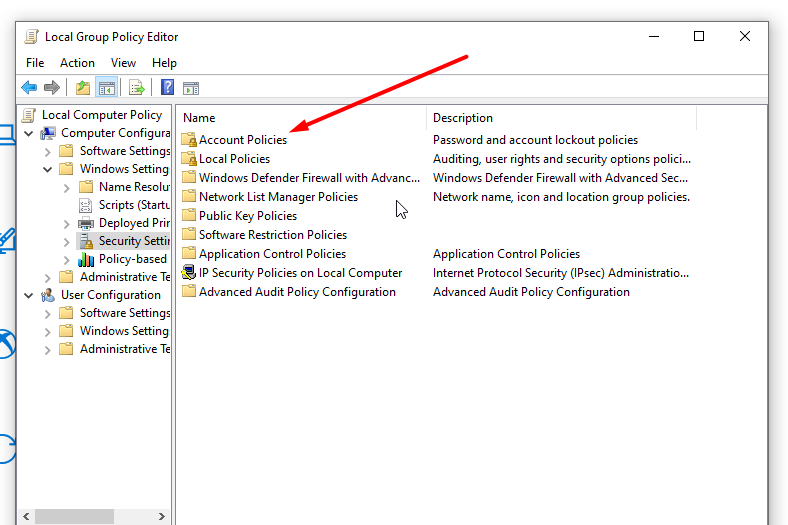
Task: Click the Forward arrow toolbar icon
Action: tap(52, 88)
